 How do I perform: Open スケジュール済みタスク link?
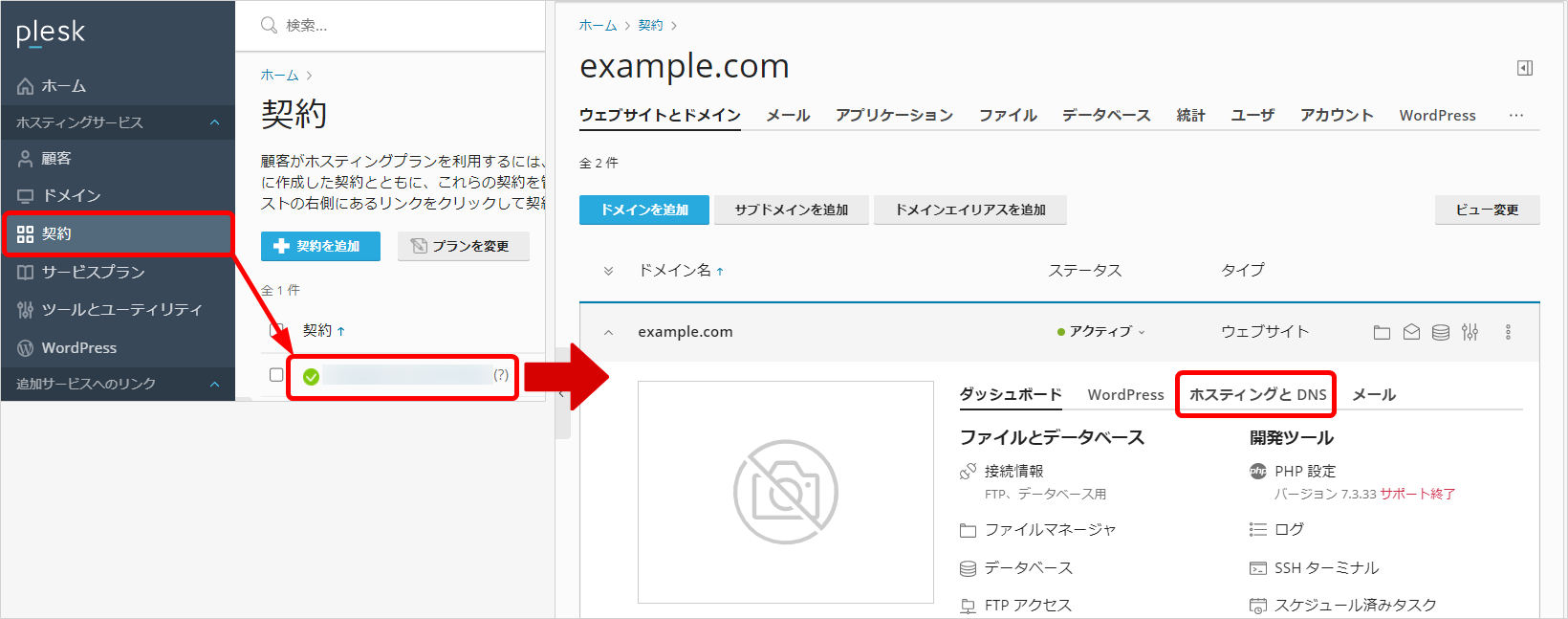1355,605
